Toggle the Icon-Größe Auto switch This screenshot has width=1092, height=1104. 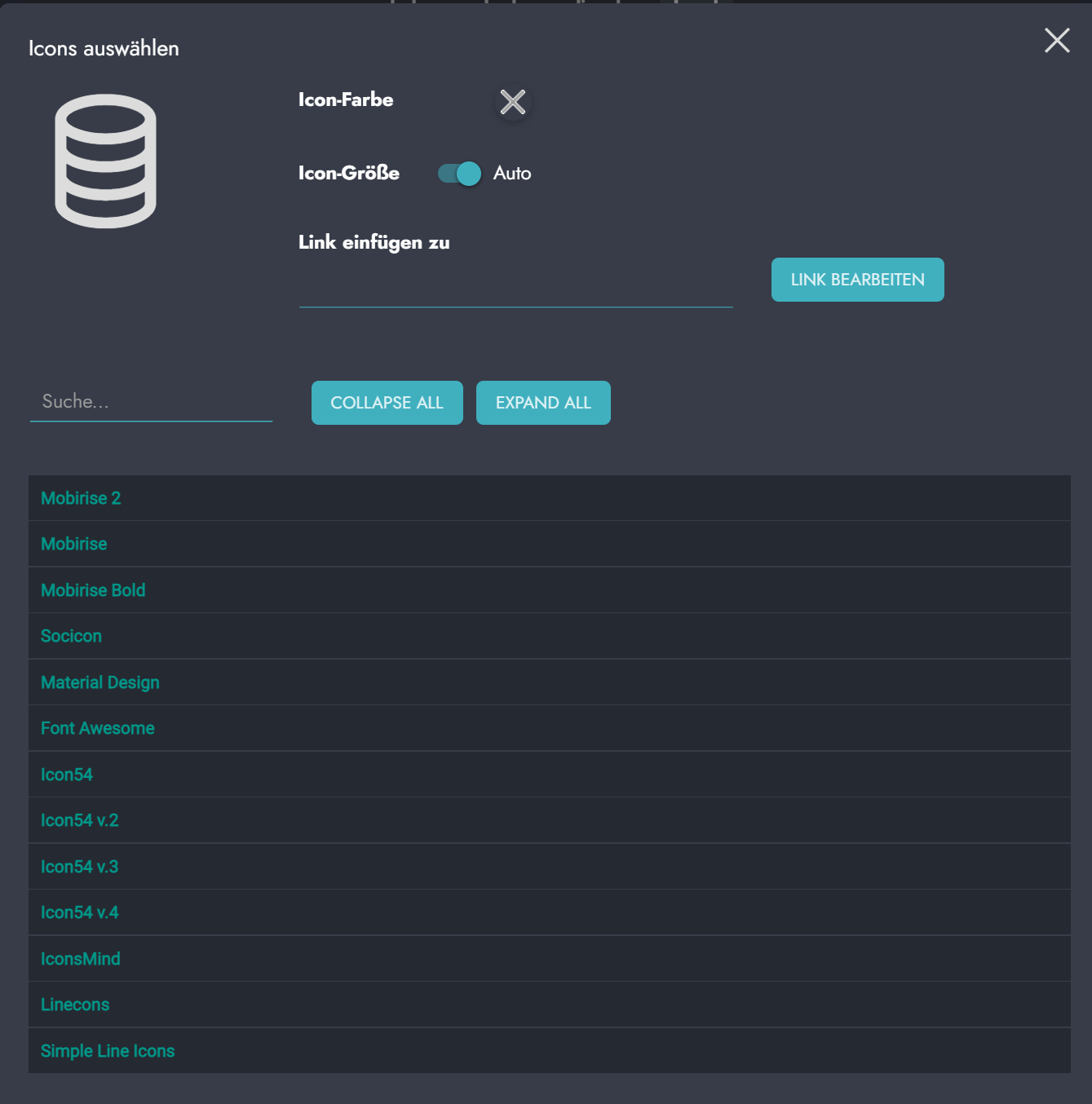[x=459, y=174]
